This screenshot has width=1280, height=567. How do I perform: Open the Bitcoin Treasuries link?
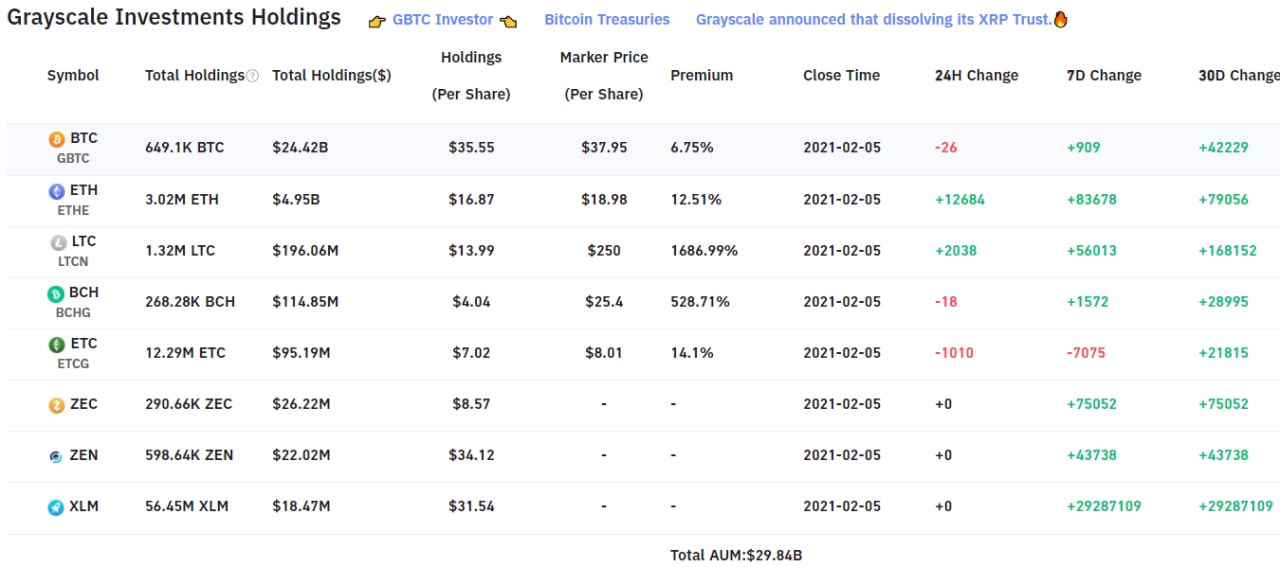[607, 20]
